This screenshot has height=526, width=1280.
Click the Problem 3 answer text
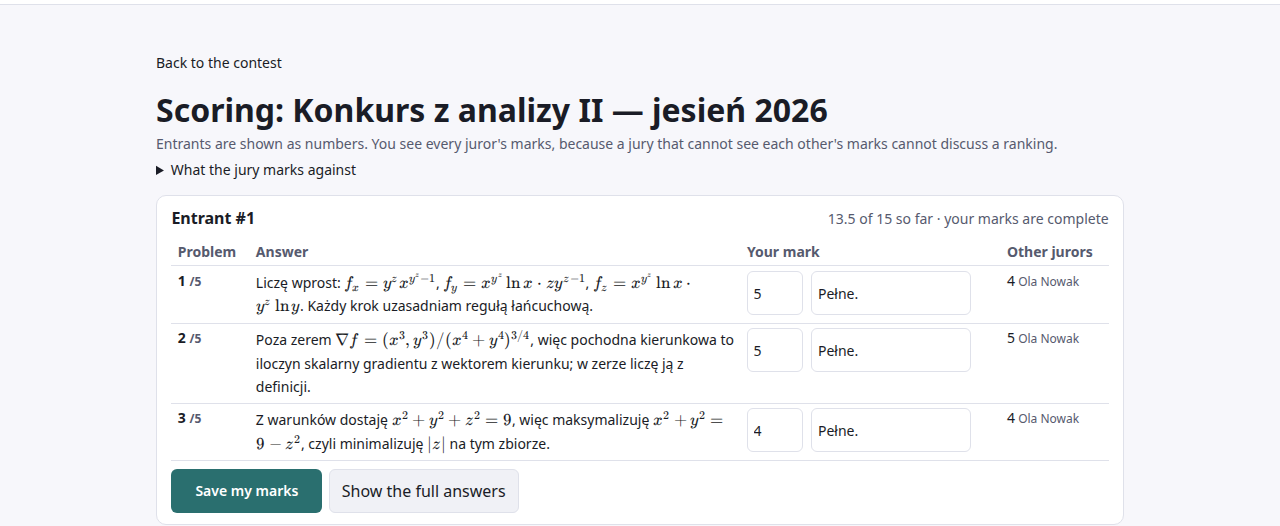(x=489, y=432)
